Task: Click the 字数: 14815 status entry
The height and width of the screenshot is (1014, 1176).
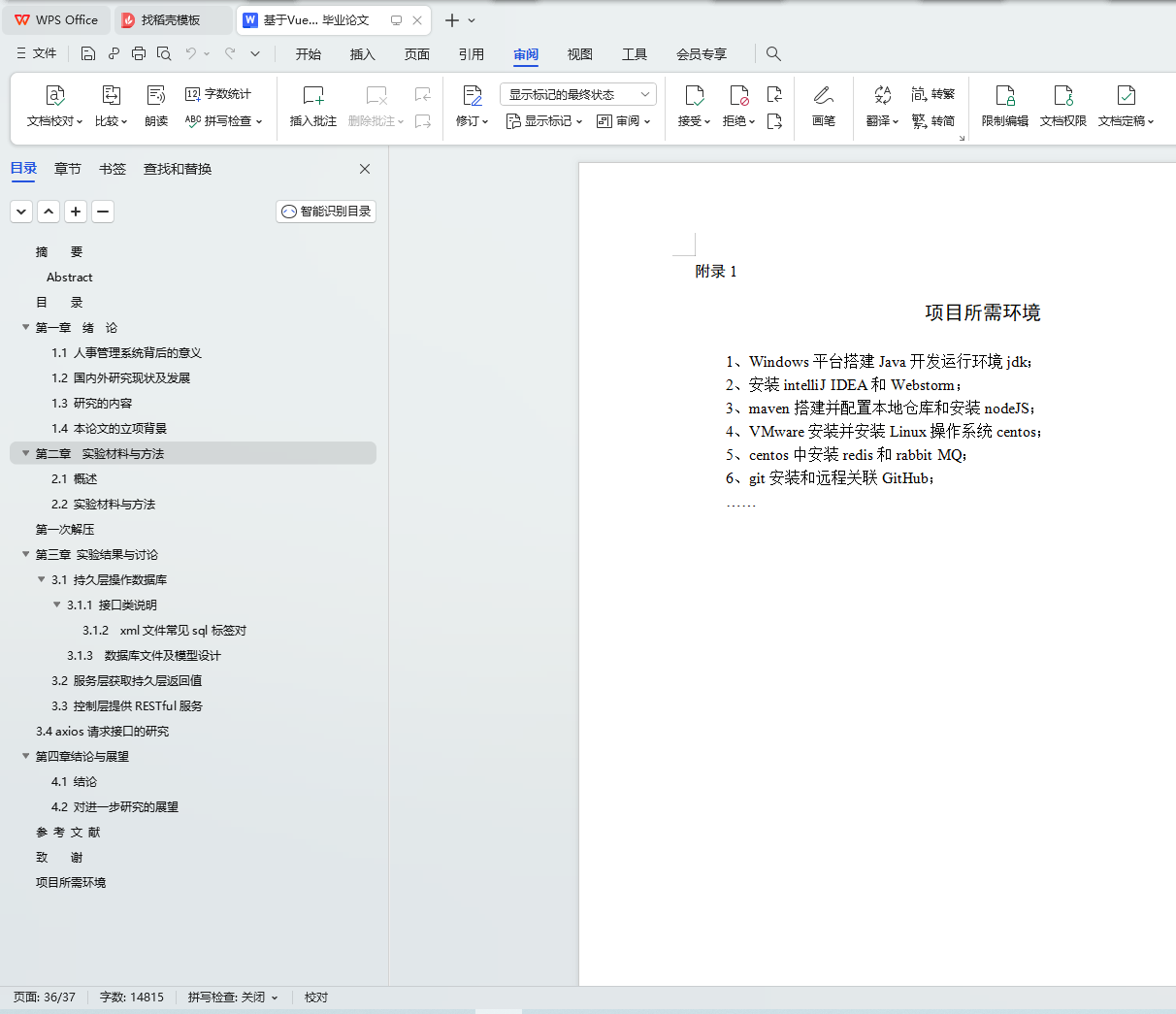Action: pyautogui.click(x=132, y=997)
